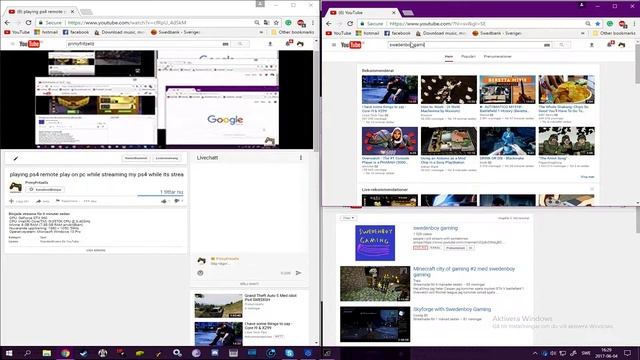This screenshot has height=360, width=640.
Task: Reload page in left Chrome window
Action: point(28,23)
